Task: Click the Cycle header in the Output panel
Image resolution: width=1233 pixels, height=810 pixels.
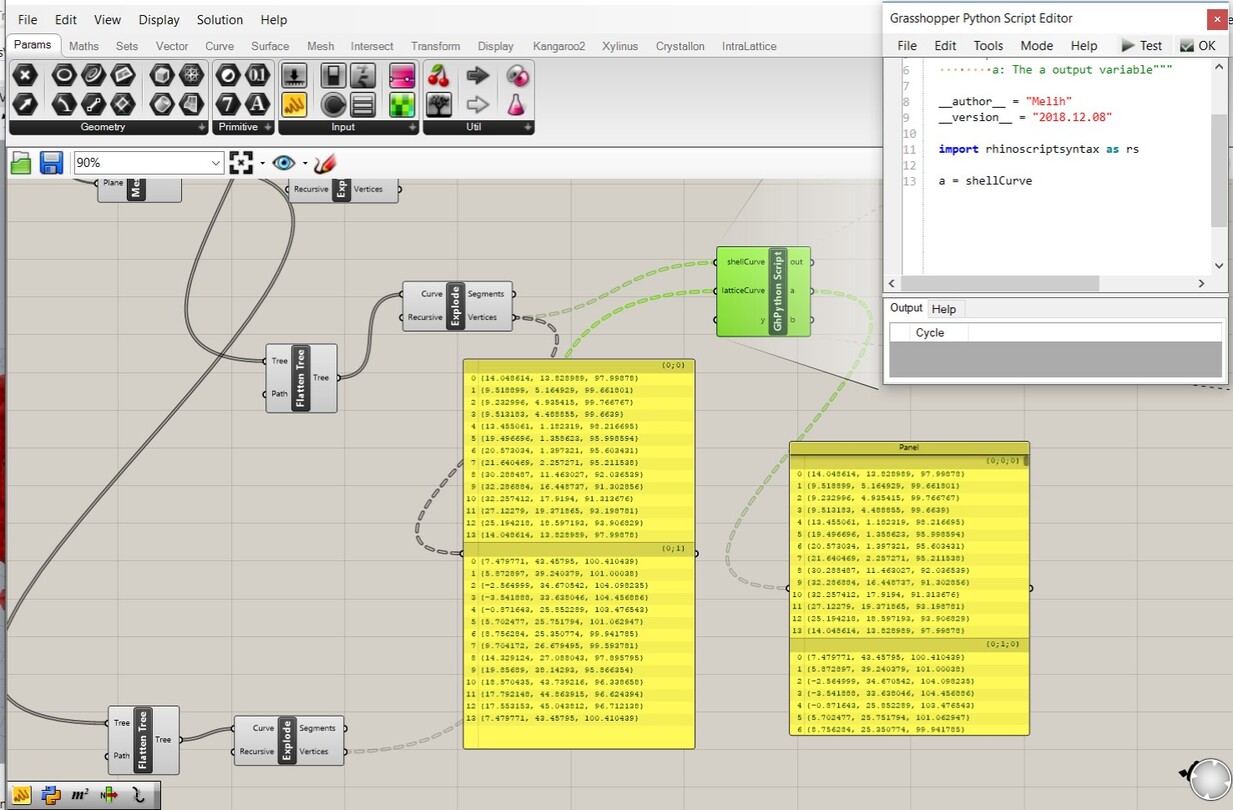Action: pyautogui.click(x=929, y=332)
